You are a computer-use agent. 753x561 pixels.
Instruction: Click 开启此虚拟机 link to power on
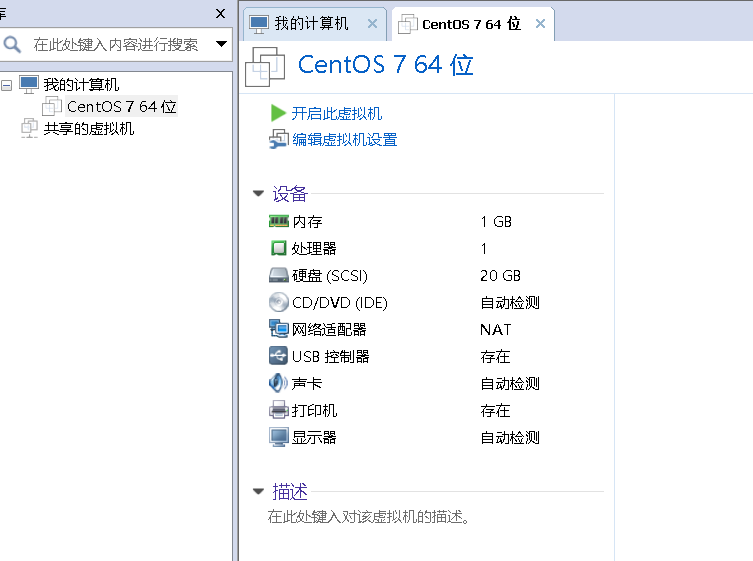click(336, 113)
